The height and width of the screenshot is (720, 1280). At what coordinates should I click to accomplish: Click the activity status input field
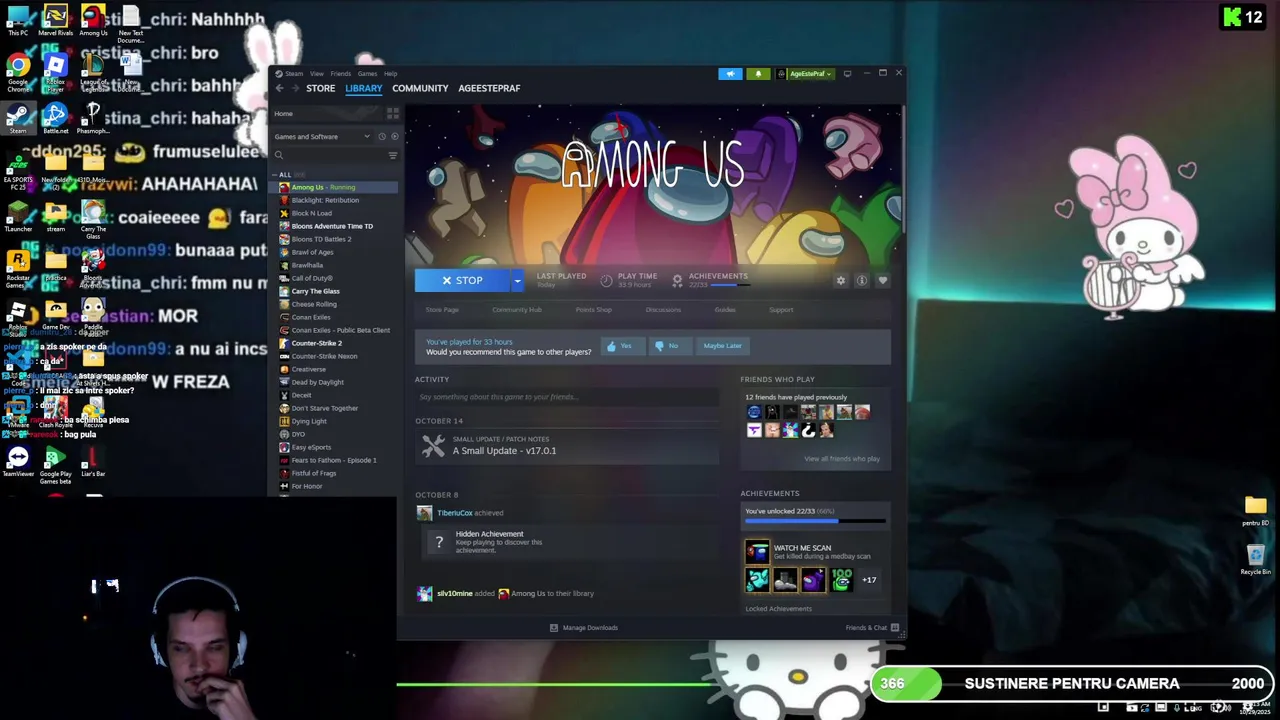[x=567, y=397]
